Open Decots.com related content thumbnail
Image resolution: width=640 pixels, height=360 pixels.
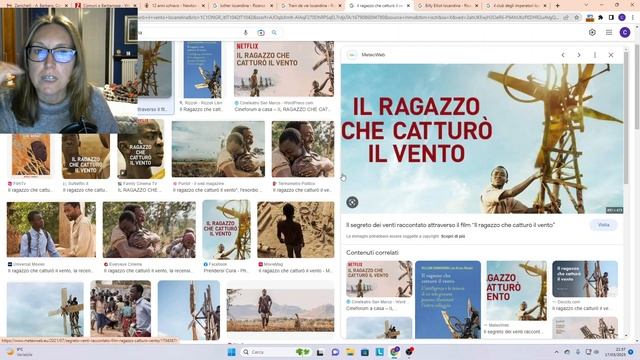585,279
